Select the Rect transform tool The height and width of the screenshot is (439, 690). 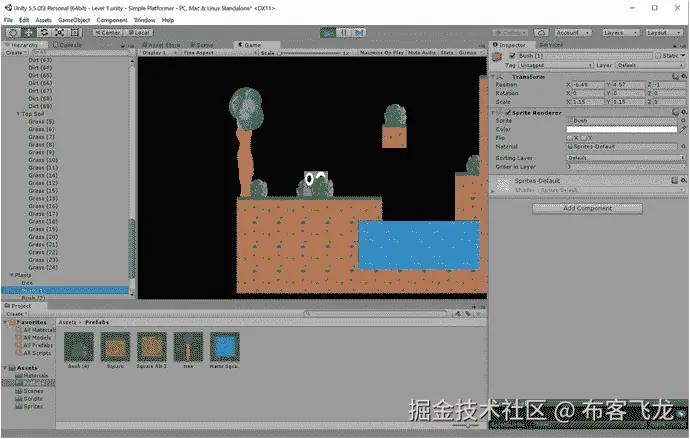tap(75, 33)
